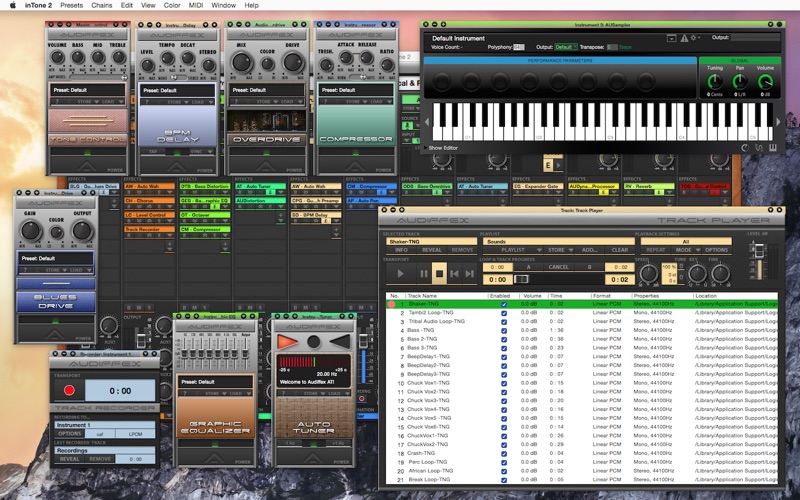Open the STORE dropdown in Track Player
800x500 pixels.
(x=560, y=250)
